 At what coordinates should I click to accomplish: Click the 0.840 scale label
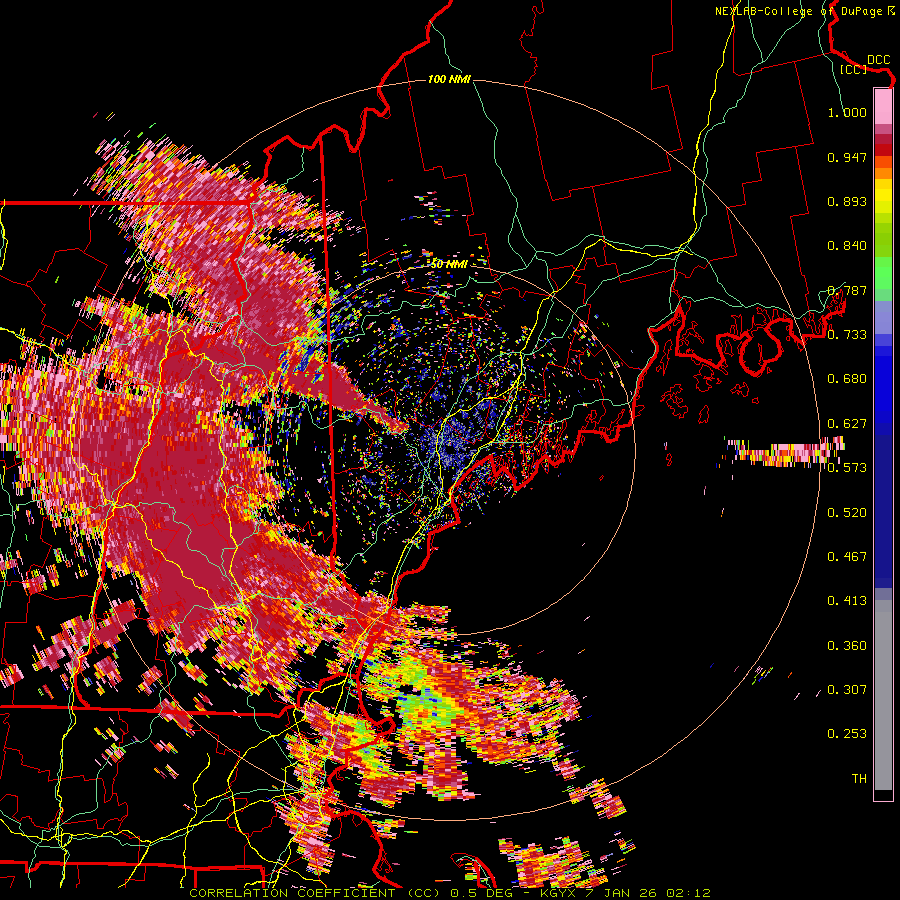847,246
